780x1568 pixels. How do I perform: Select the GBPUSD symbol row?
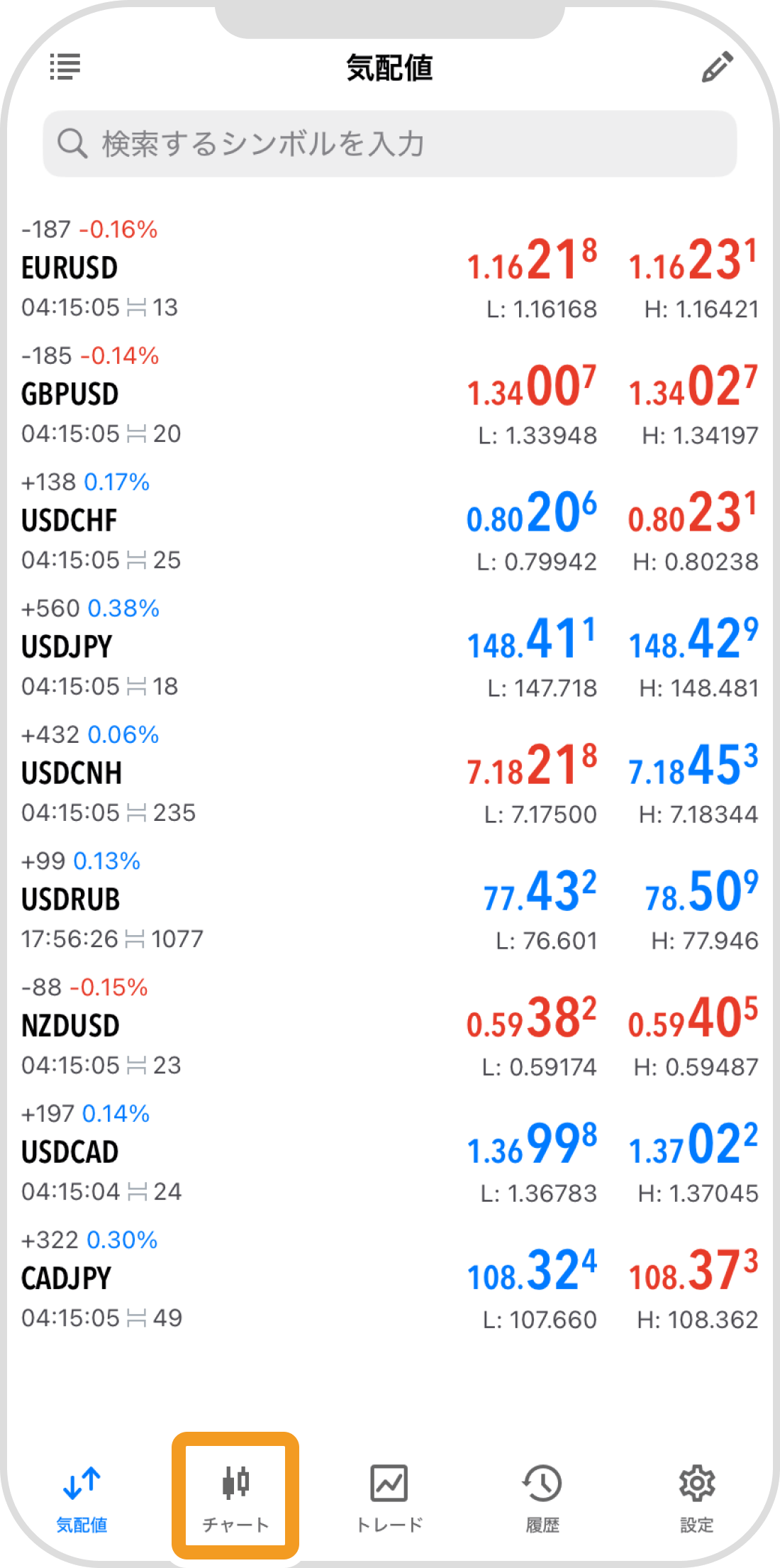(x=213, y=395)
